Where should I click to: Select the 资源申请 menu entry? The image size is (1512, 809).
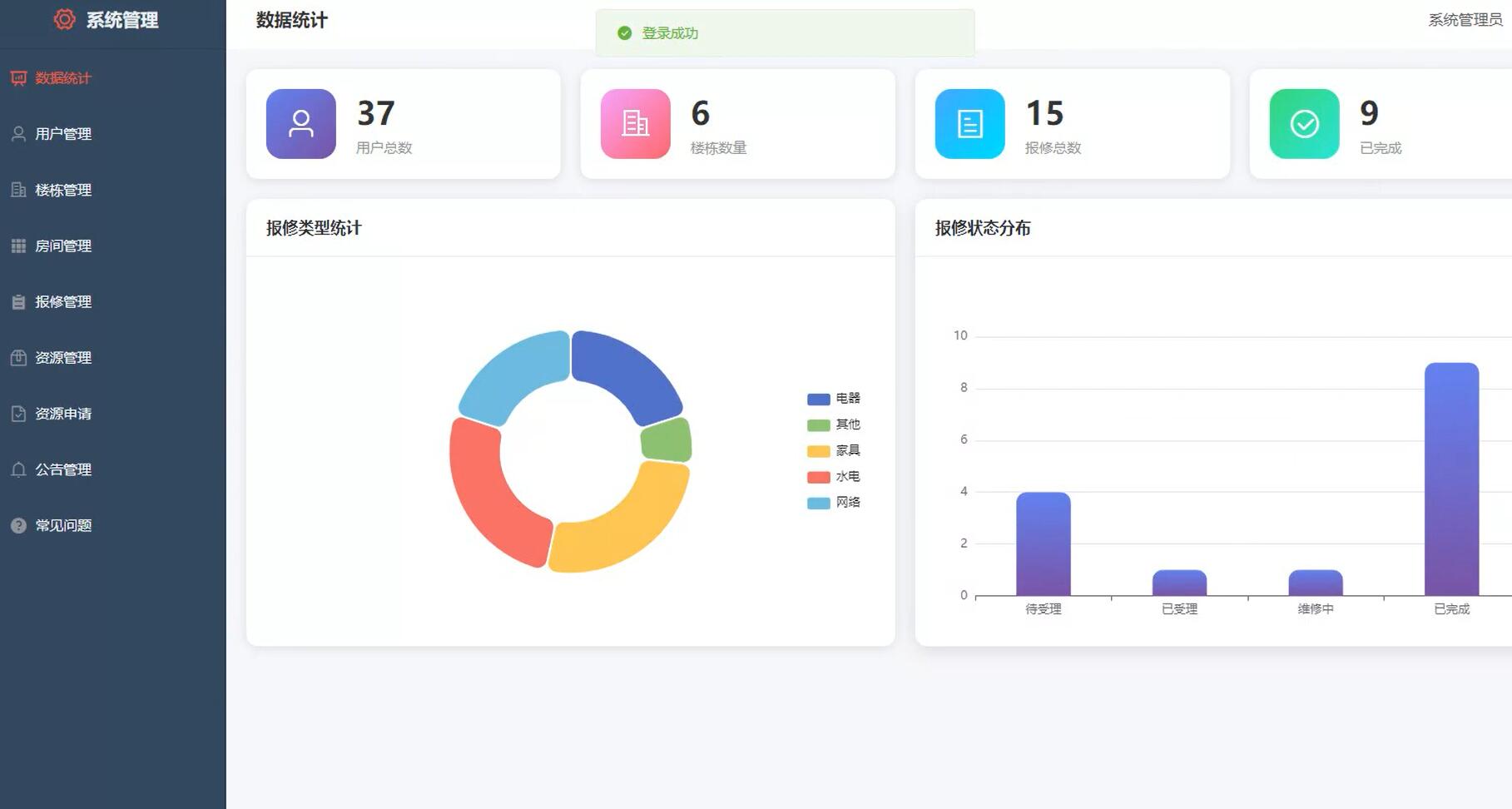(113, 413)
